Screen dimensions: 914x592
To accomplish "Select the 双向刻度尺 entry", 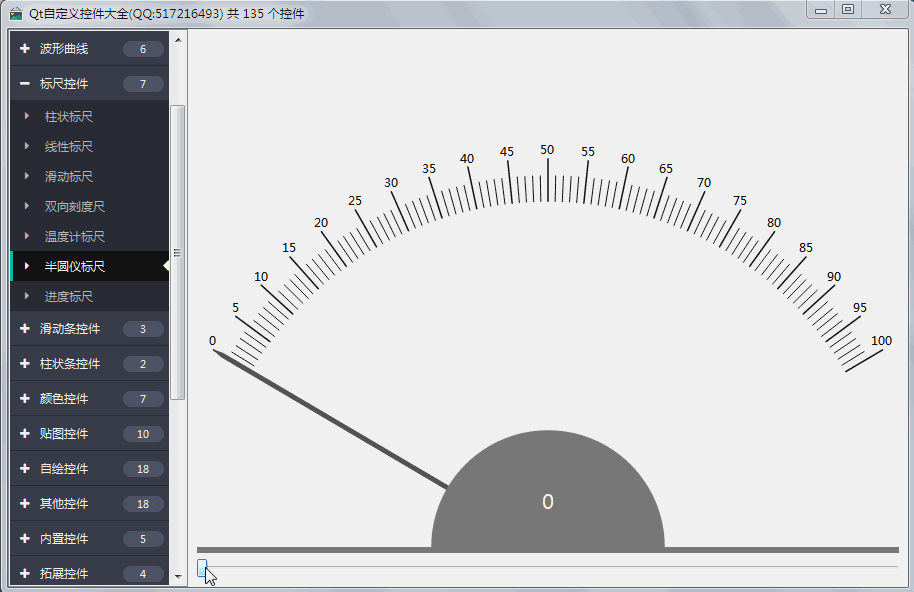I will click(74, 207).
